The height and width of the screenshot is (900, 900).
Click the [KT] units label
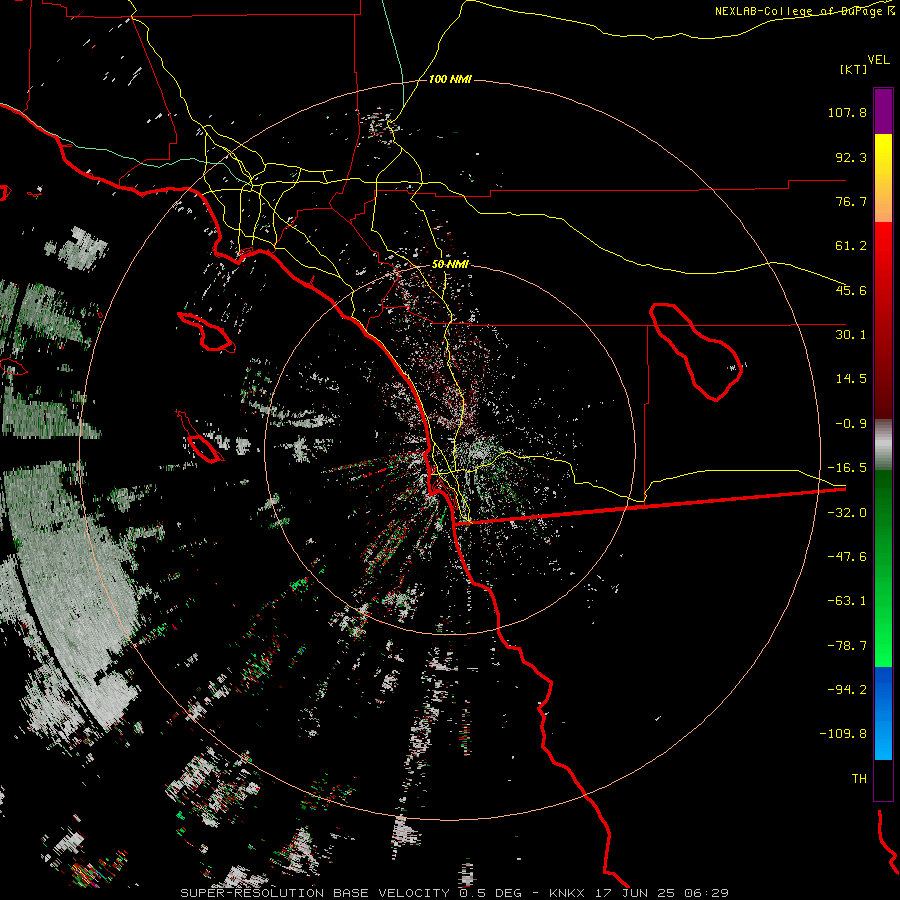pos(854,69)
